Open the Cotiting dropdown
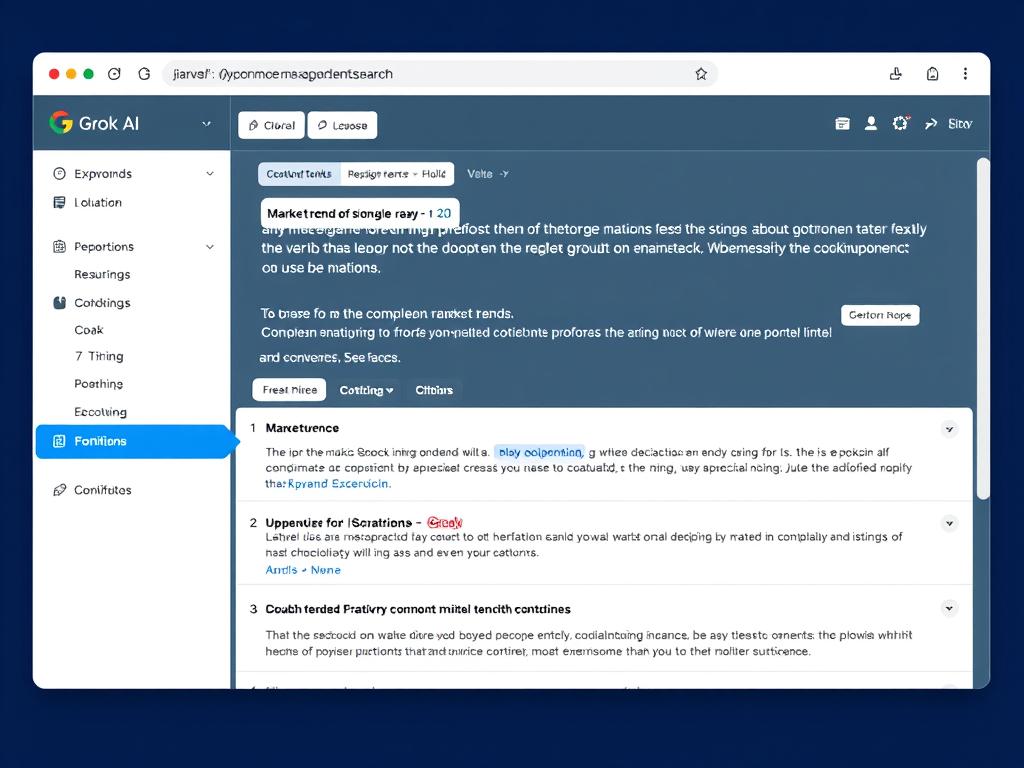 pos(366,390)
